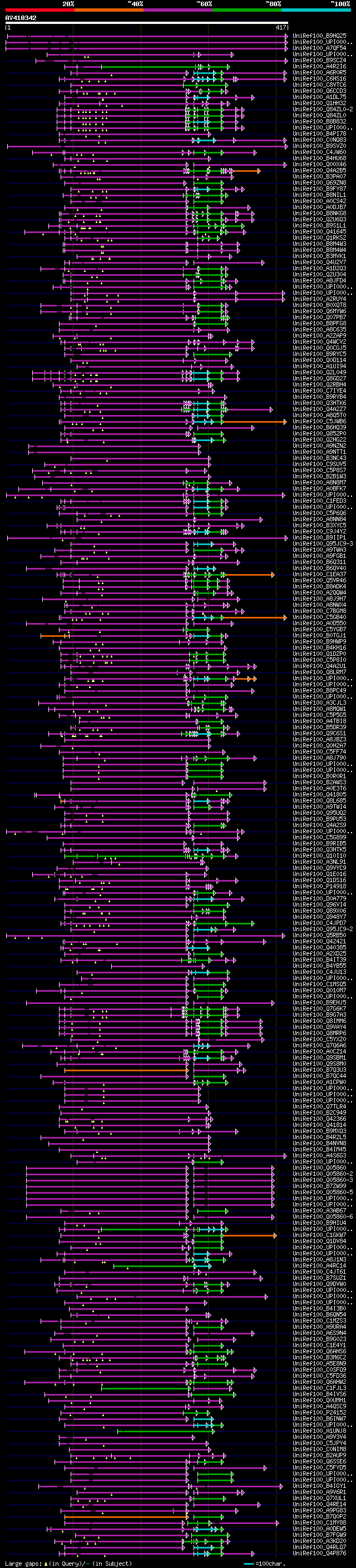The image size is (356, 1568).
Task: Select the UniRef100_B9FY87 label
Action: tap(319, 189)
